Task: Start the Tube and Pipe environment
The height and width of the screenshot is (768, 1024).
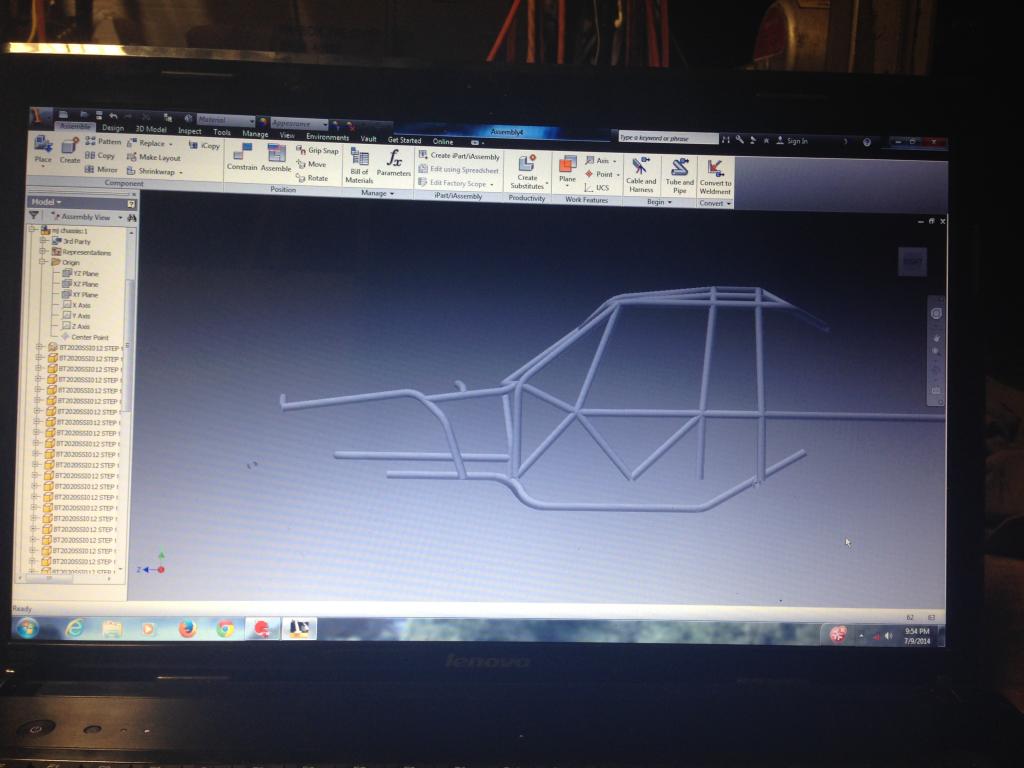Action: [x=680, y=176]
